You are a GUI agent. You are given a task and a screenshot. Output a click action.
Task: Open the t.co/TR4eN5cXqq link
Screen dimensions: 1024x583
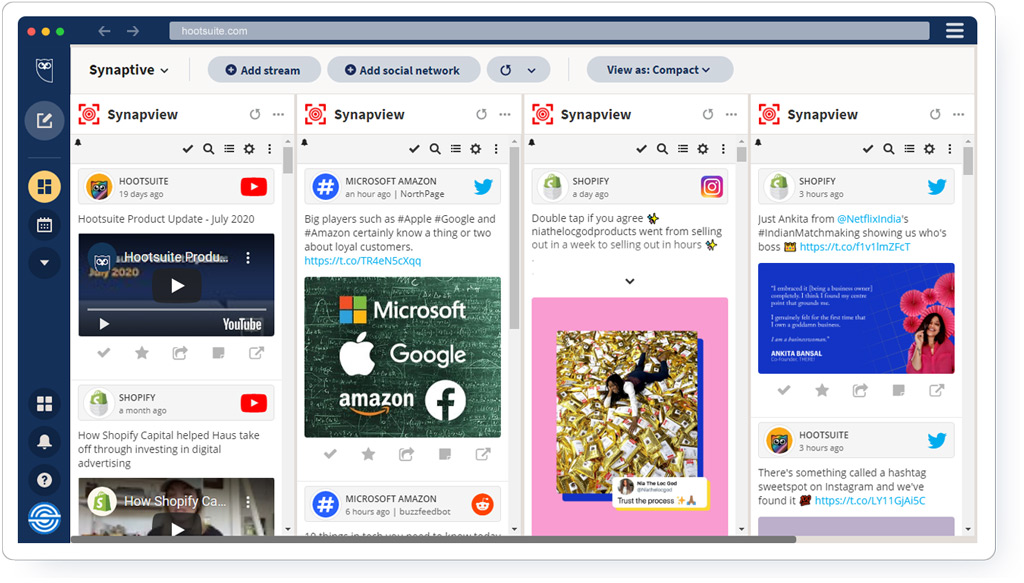click(362, 260)
